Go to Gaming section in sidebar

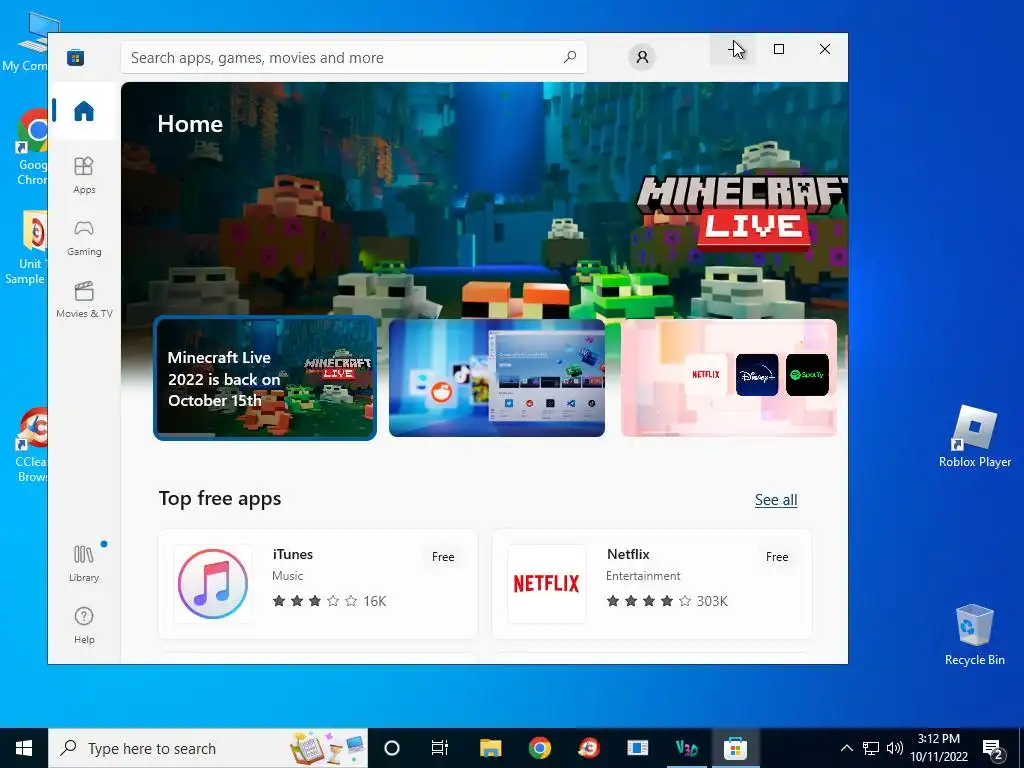point(84,237)
